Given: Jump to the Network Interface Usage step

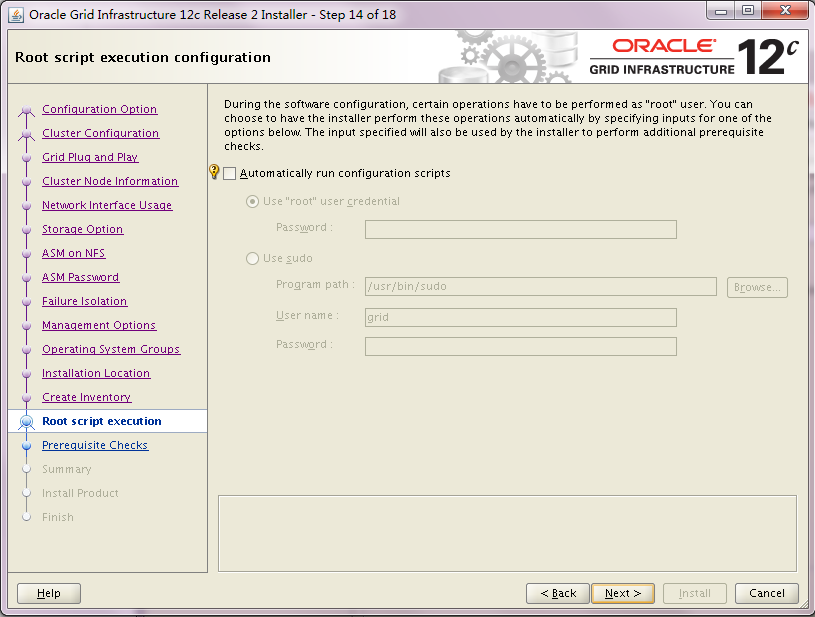Looking at the screenshot, I should (x=107, y=206).
